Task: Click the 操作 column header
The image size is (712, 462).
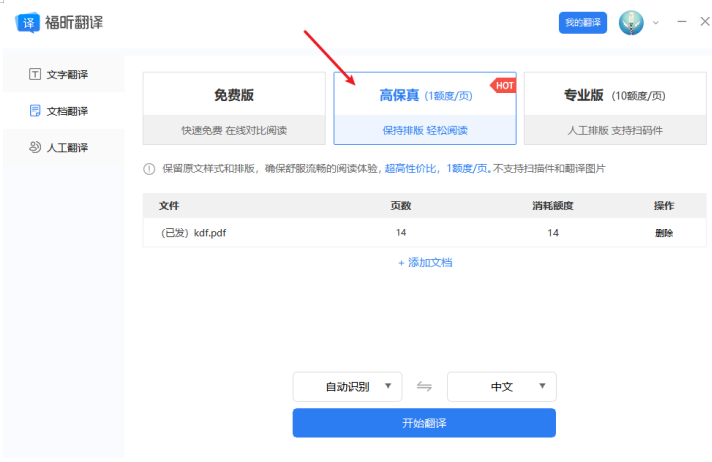Action: tap(664, 206)
